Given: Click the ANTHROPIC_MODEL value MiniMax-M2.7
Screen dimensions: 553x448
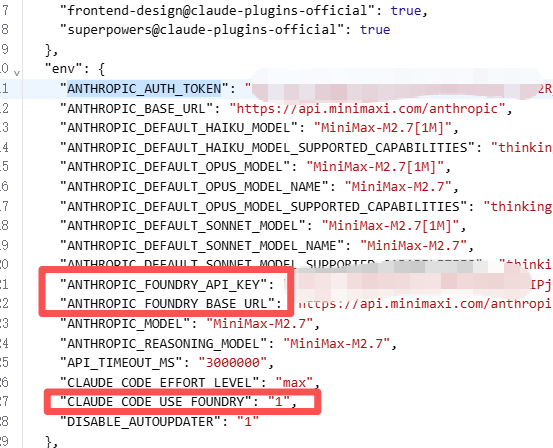Looking at the screenshot, I should pyautogui.click(x=260, y=323).
